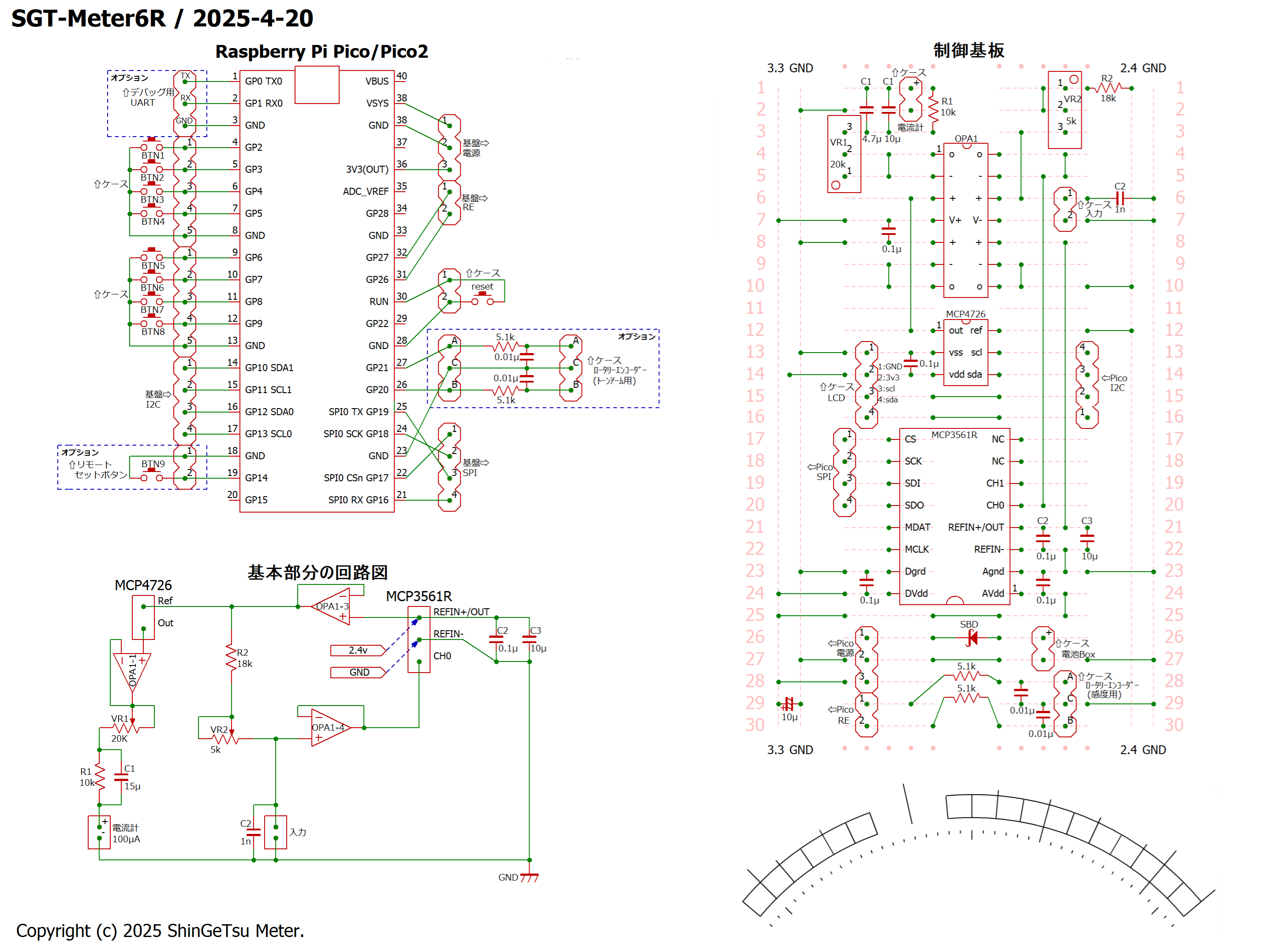Click the GND label arrow box

pyautogui.click(x=358, y=672)
